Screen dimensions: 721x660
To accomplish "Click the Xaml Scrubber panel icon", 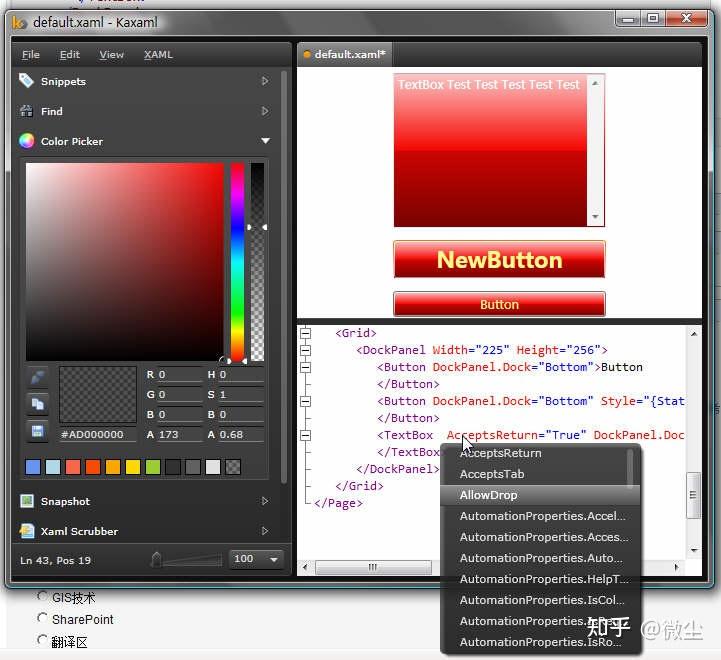I will (x=27, y=531).
